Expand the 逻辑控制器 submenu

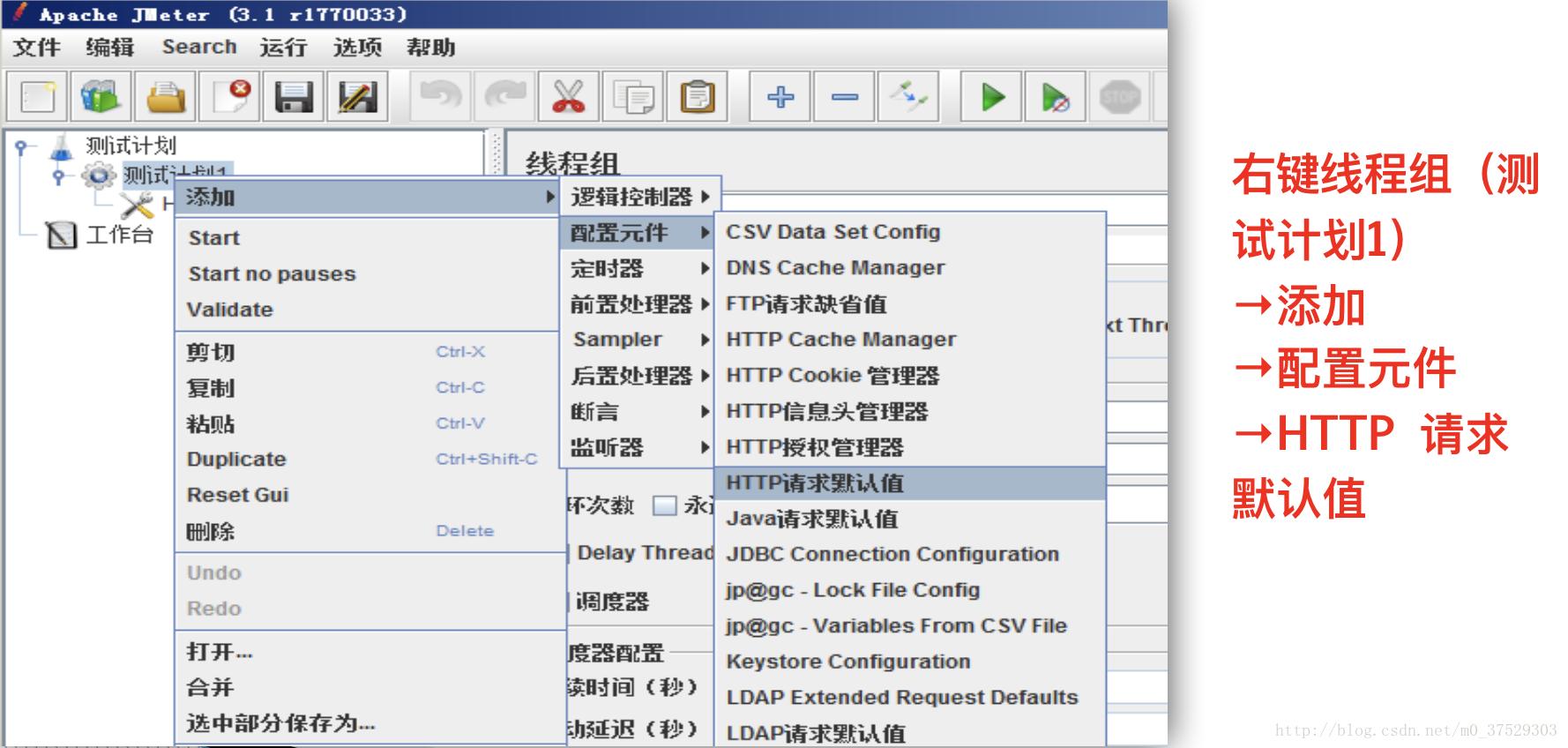point(640,197)
